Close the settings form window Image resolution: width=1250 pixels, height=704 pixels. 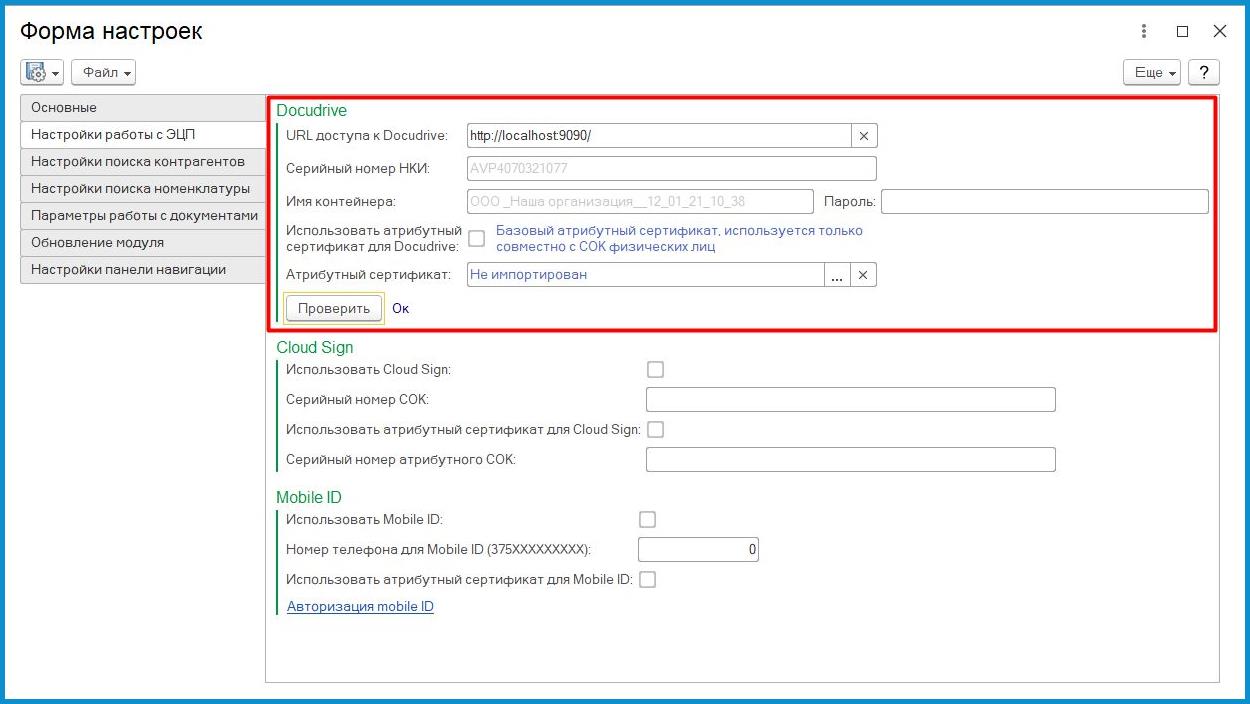[1219, 31]
